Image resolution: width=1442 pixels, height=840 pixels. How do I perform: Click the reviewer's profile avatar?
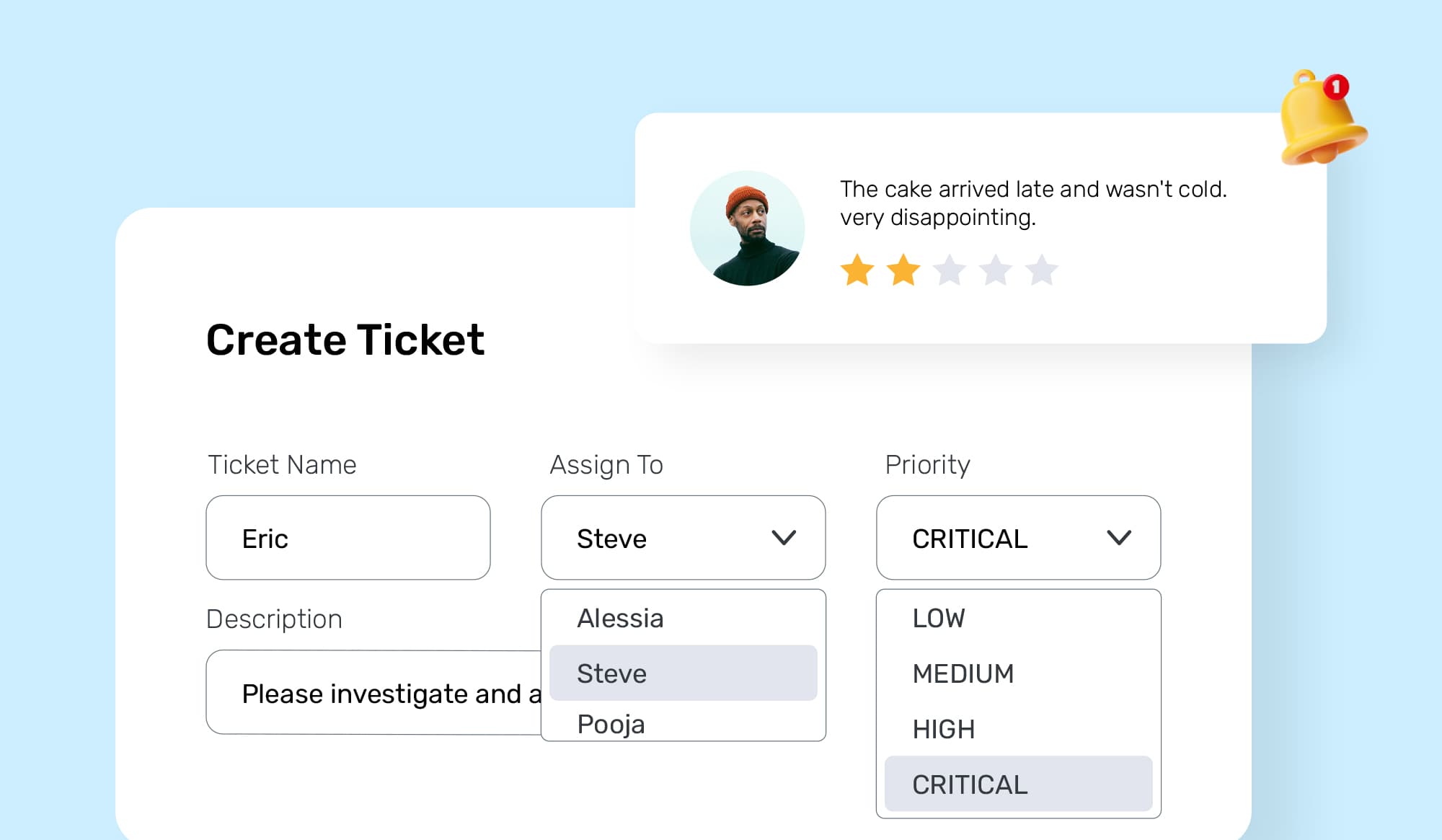747,229
